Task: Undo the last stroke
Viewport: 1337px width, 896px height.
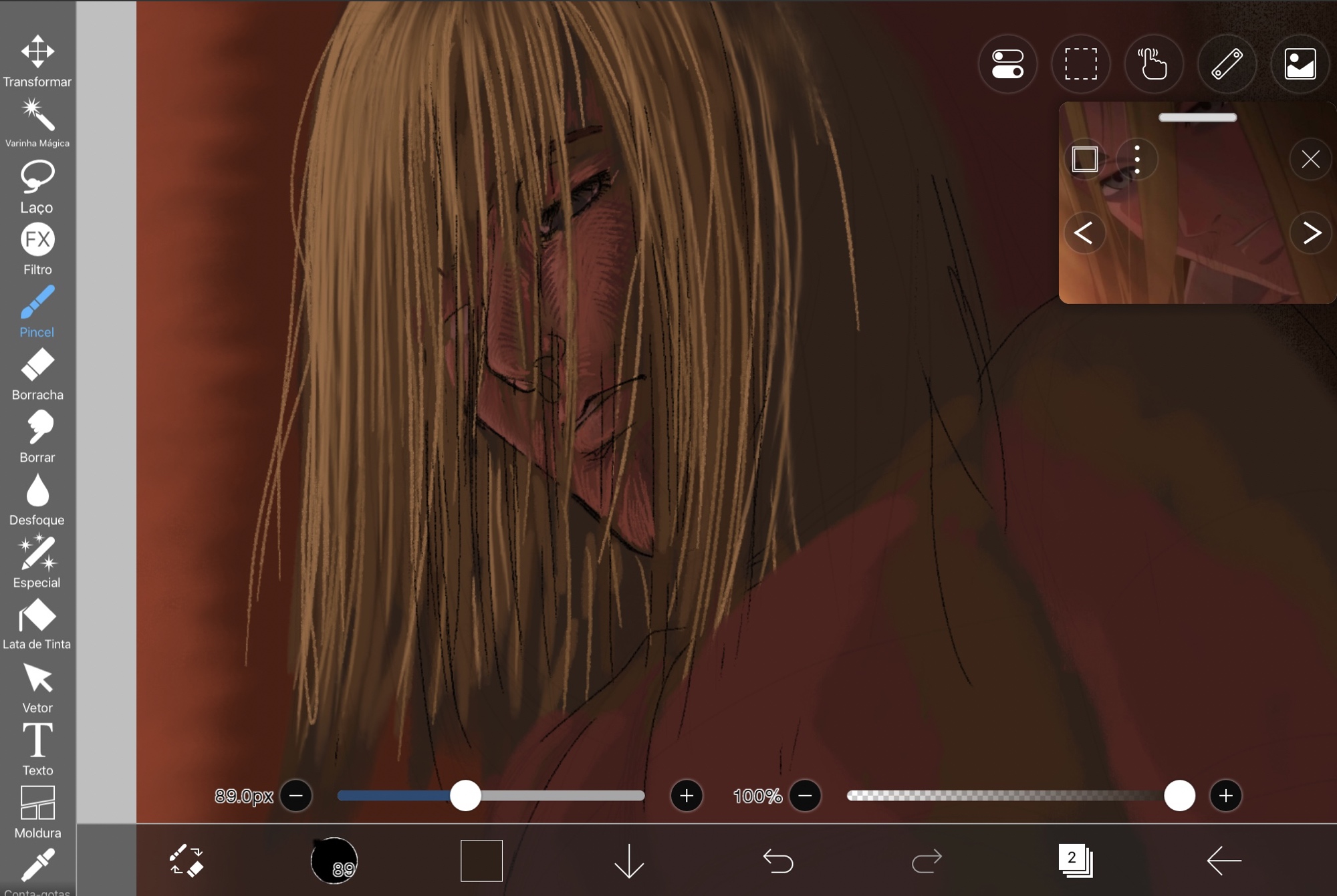Action: pos(778,861)
